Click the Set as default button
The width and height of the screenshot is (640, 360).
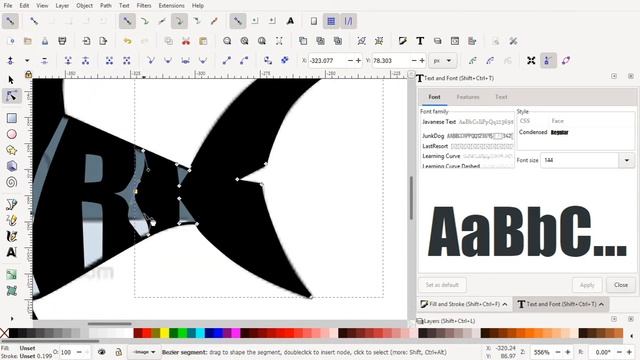pyautogui.click(x=442, y=285)
